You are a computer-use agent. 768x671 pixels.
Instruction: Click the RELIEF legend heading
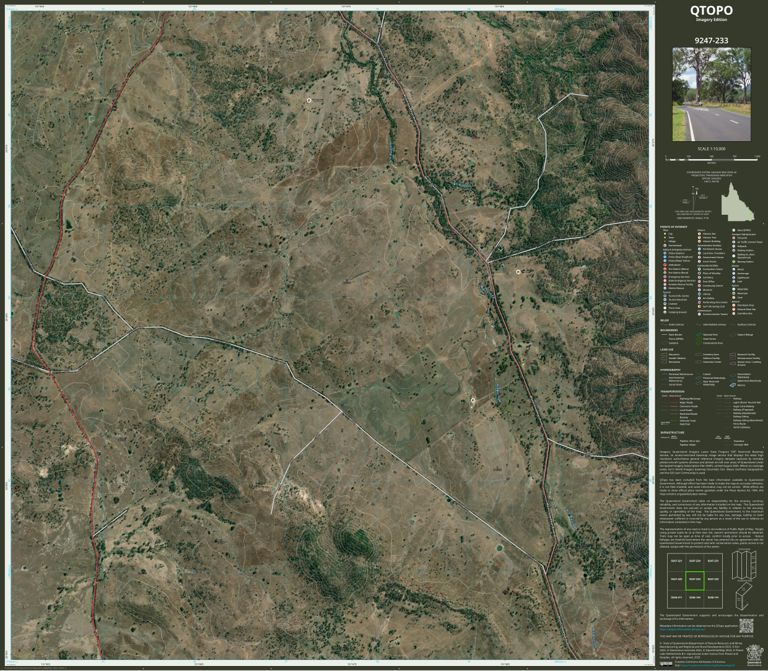click(x=665, y=320)
